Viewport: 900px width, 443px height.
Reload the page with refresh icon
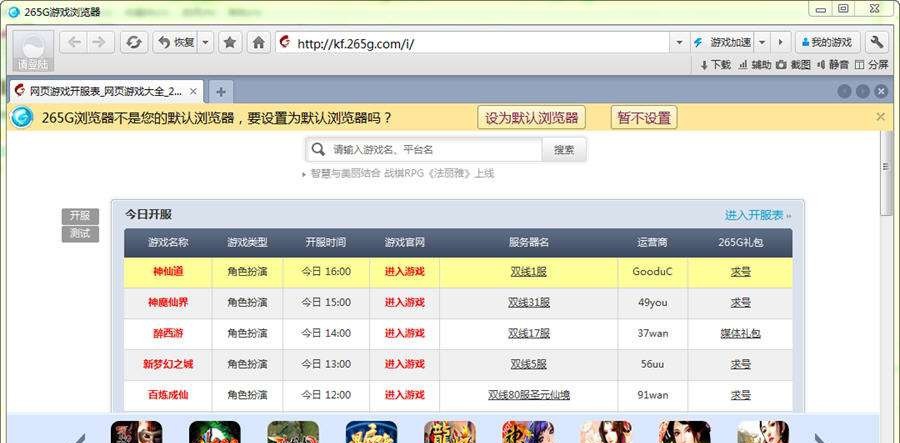tap(134, 42)
